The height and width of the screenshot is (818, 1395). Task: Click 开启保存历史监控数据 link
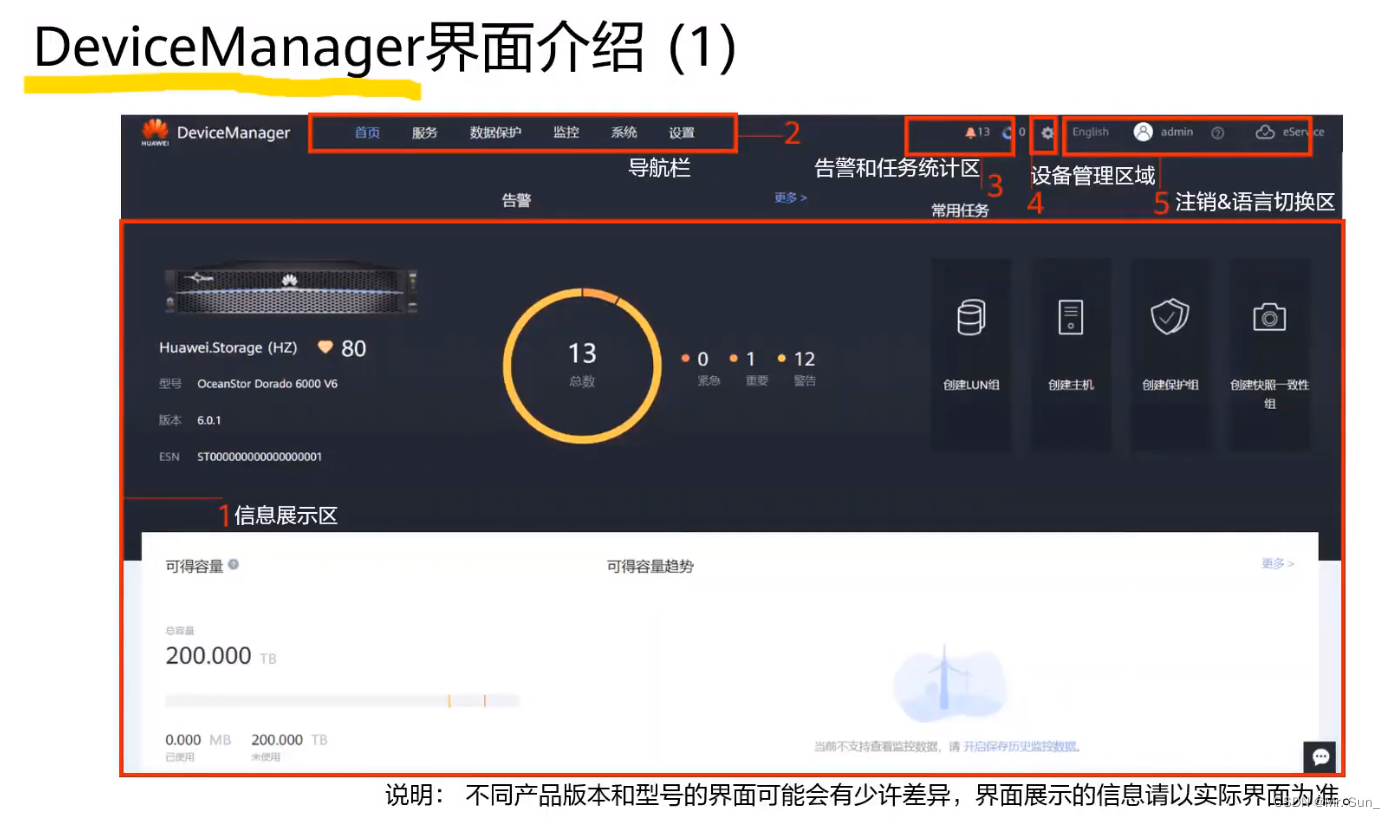coord(1020,746)
